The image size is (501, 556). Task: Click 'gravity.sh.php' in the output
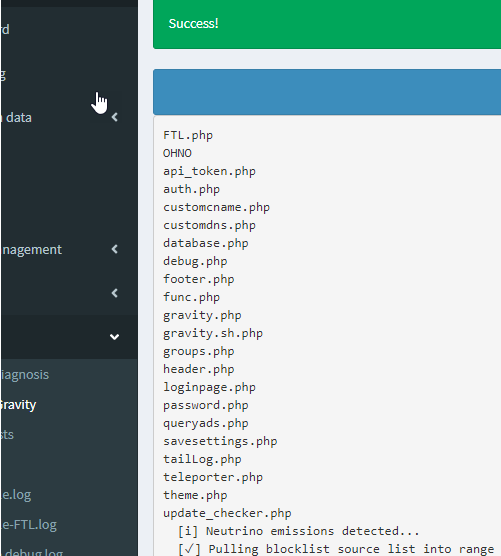[x=213, y=333]
